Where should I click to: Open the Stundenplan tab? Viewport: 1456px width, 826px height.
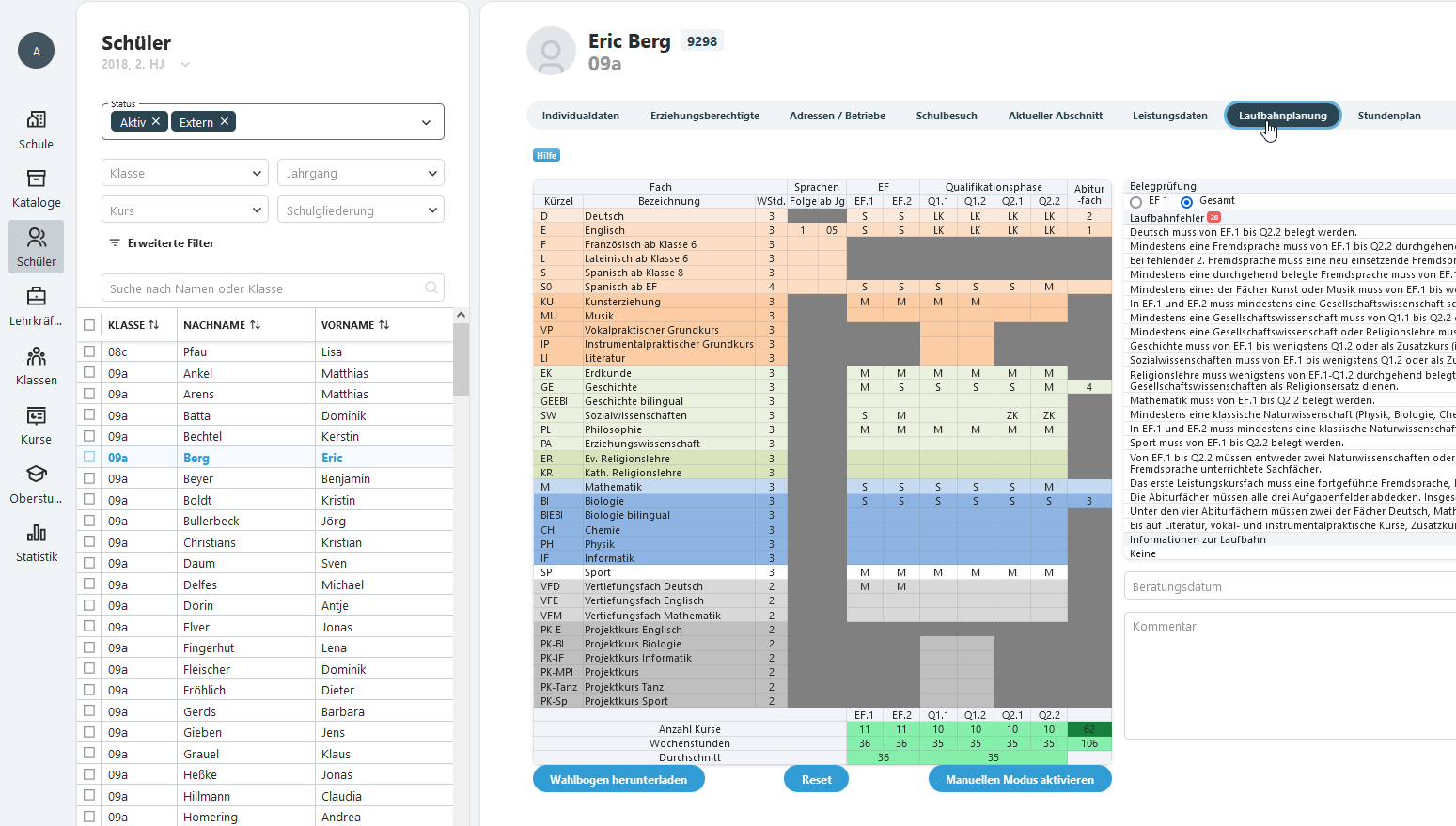click(1389, 116)
